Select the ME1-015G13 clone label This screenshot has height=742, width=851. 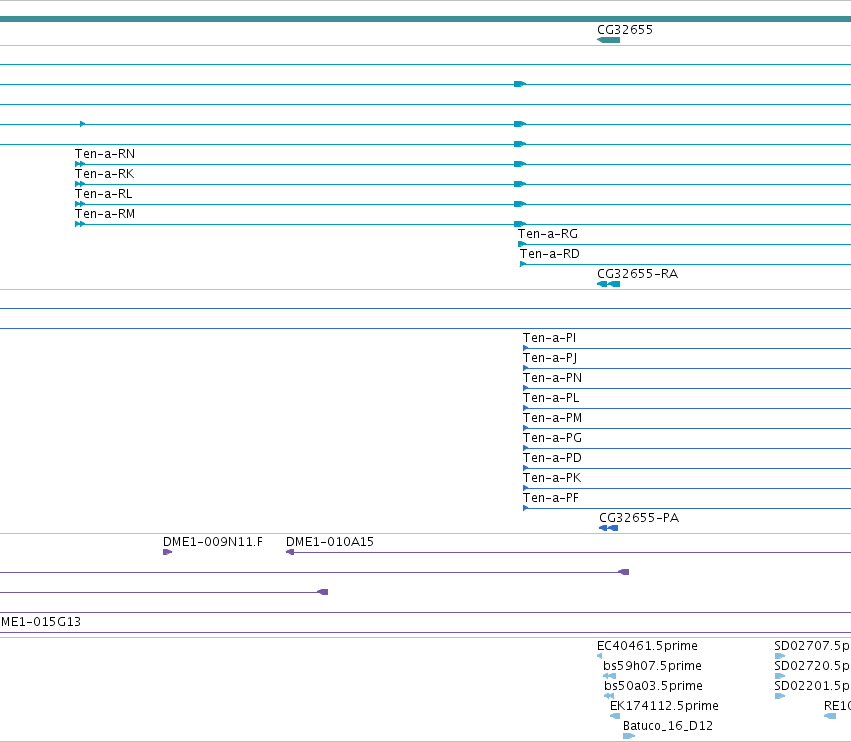click(x=41, y=622)
